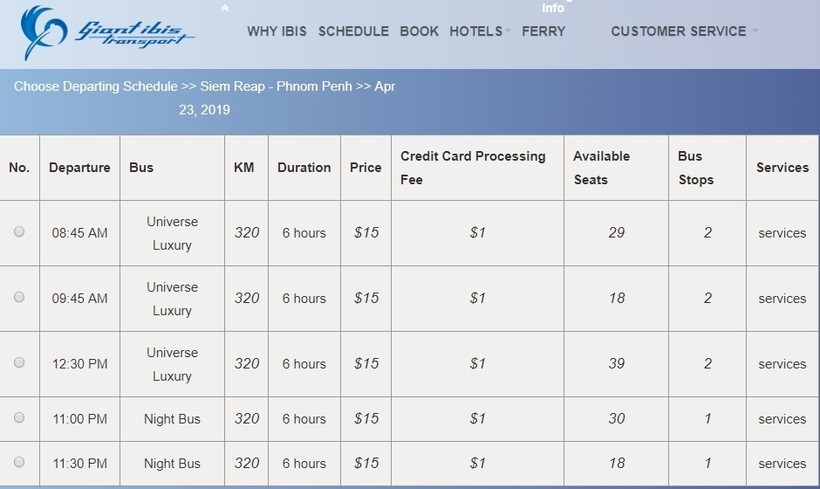The image size is (820, 489).
Task: Click the small up arrow above the menu
Action: (x=225, y=8)
